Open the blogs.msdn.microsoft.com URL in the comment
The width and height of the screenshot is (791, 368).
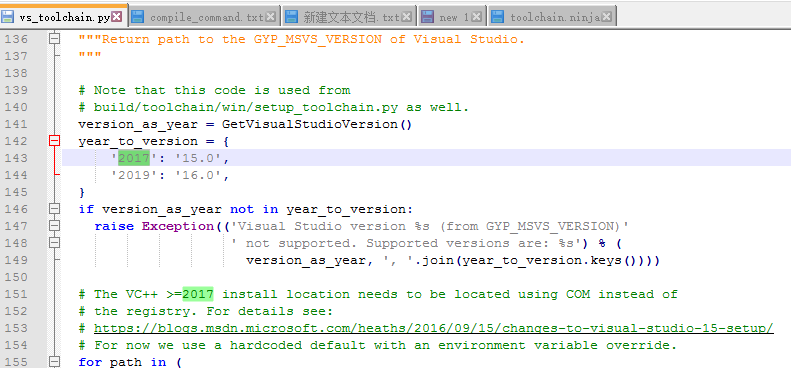click(x=433, y=328)
